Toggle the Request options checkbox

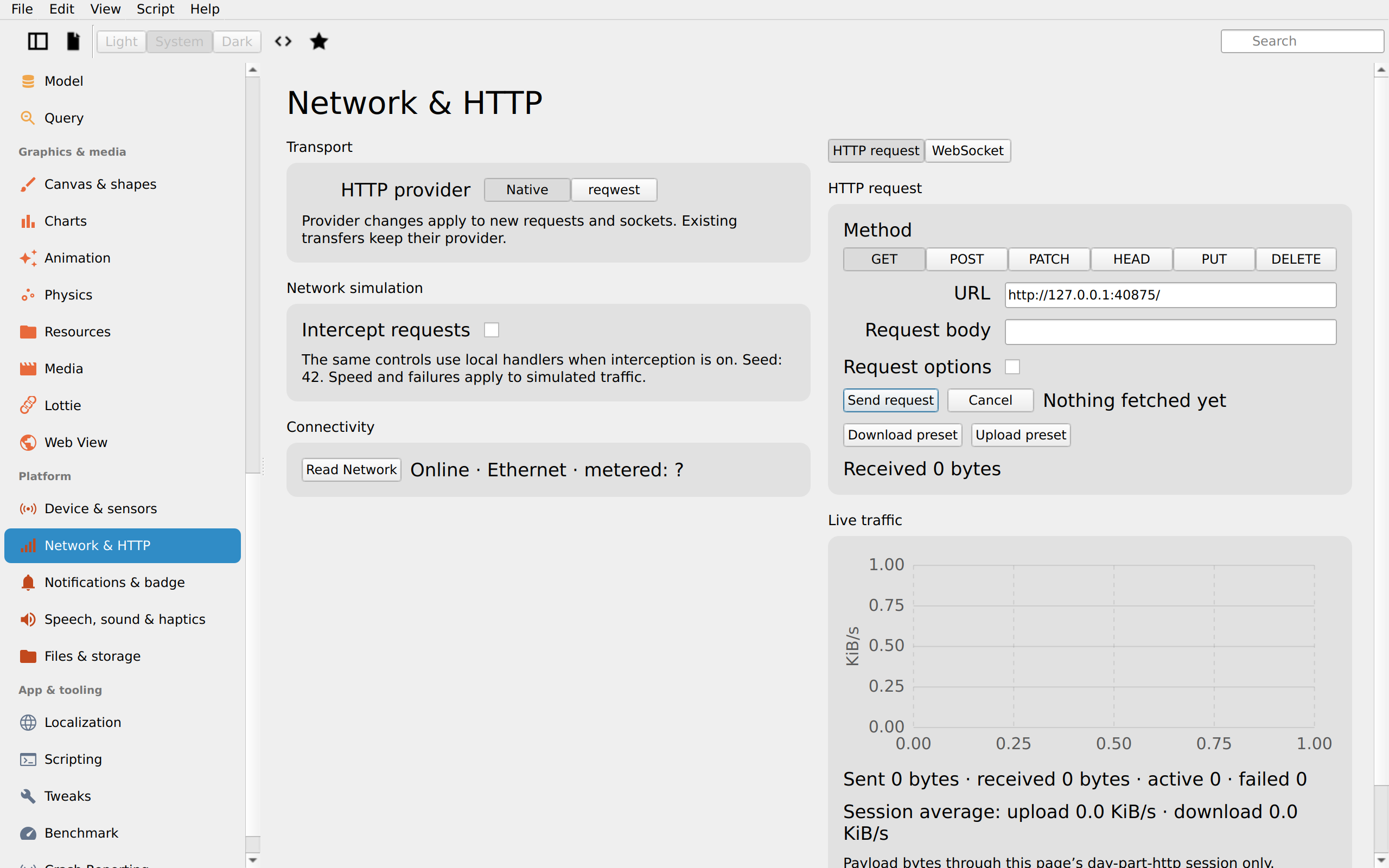pos(1012,367)
